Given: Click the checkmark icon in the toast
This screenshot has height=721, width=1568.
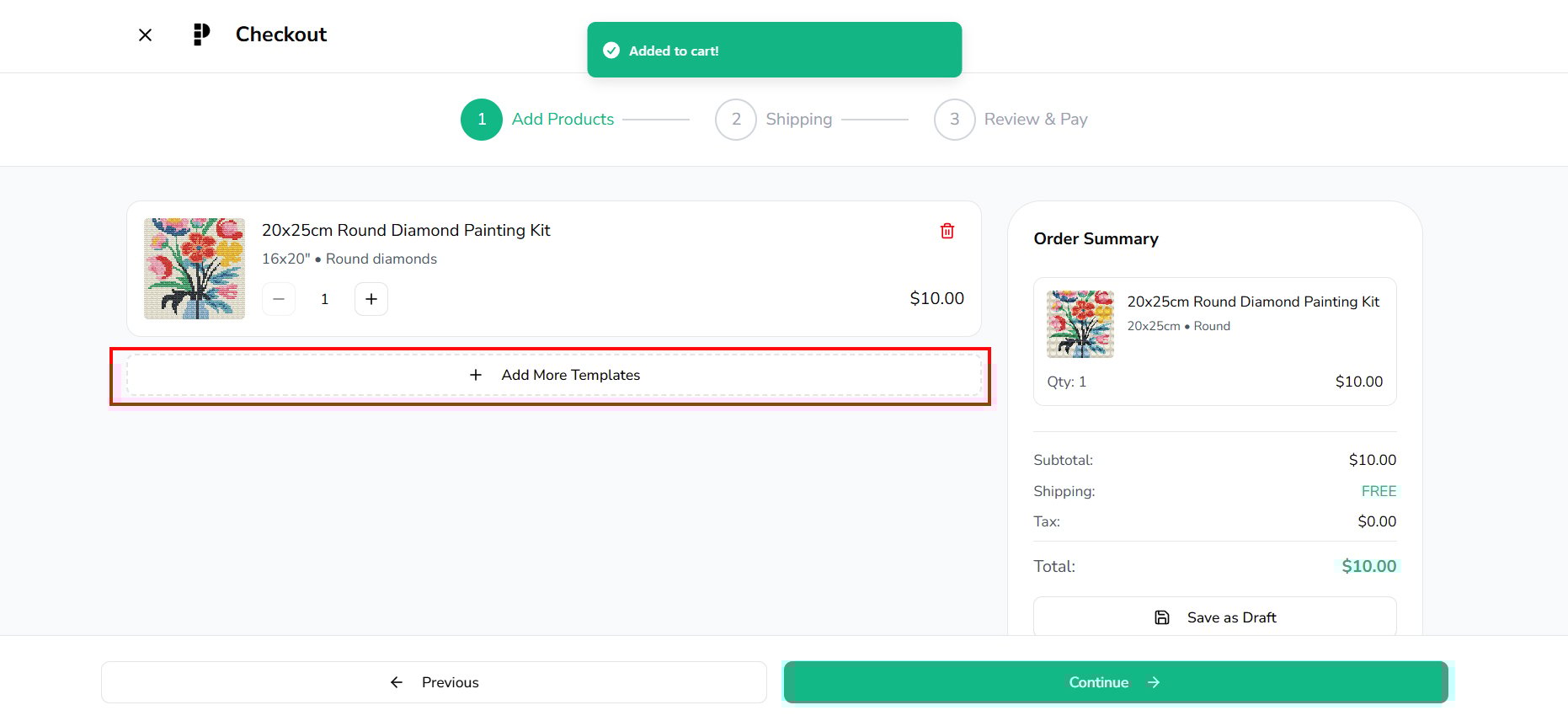Looking at the screenshot, I should (x=611, y=51).
